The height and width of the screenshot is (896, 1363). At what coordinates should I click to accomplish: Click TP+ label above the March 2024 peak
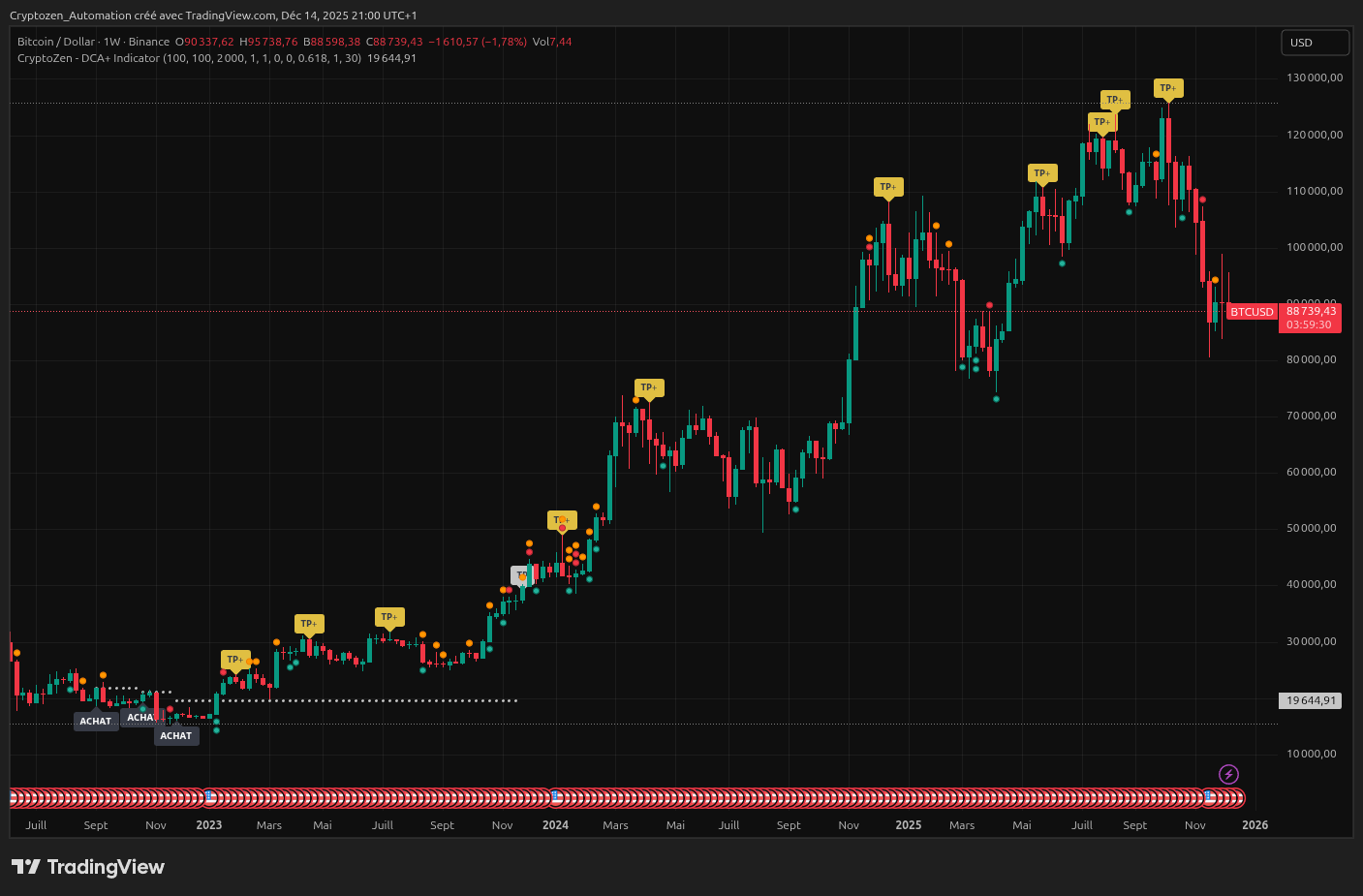(648, 387)
